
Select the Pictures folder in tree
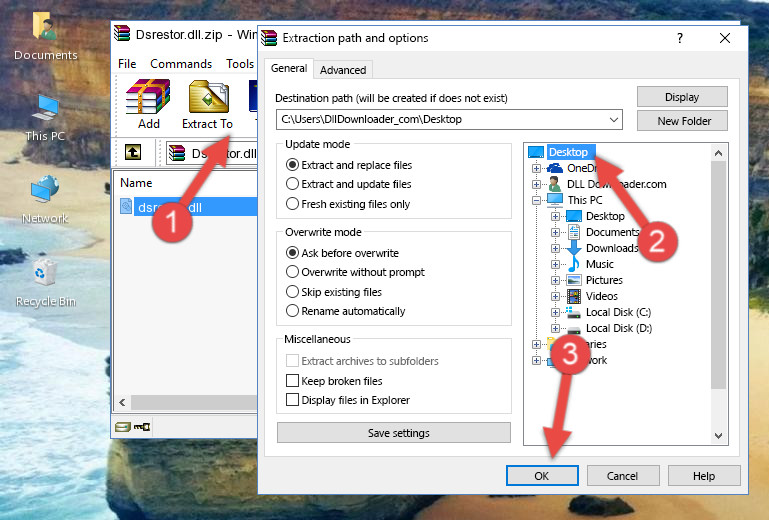pyautogui.click(x=604, y=280)
